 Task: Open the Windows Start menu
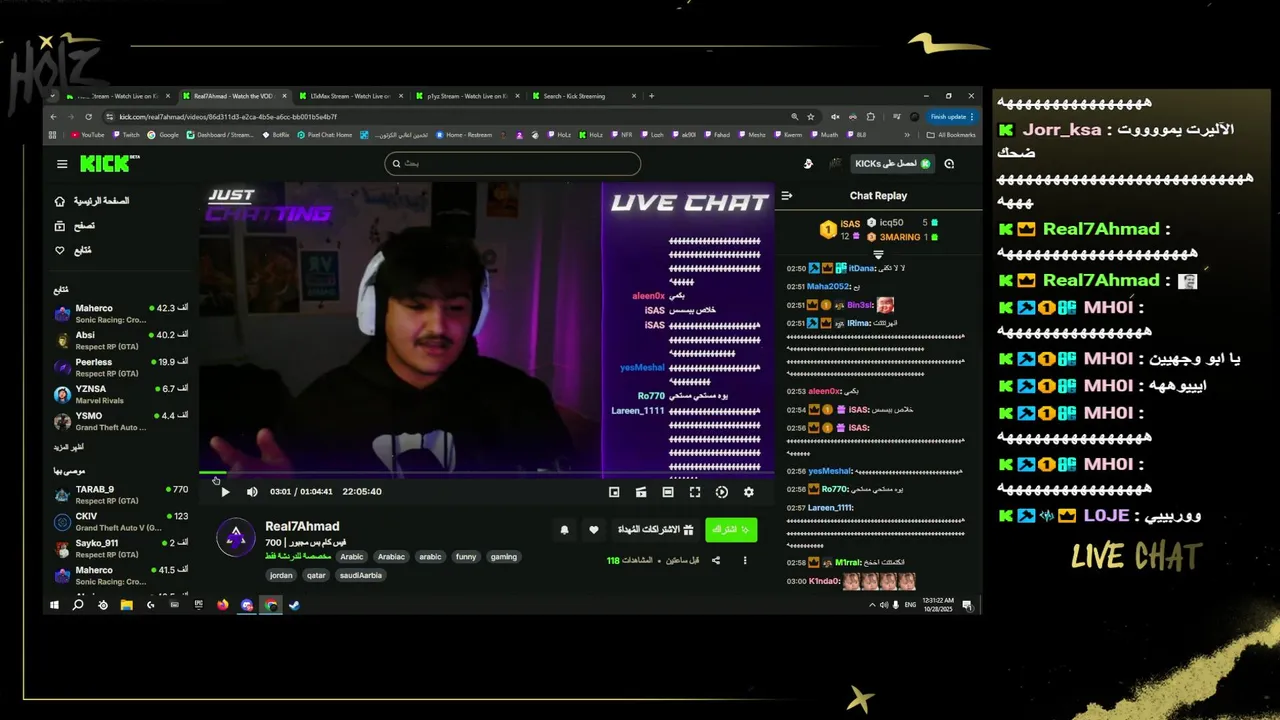(54, 605)
